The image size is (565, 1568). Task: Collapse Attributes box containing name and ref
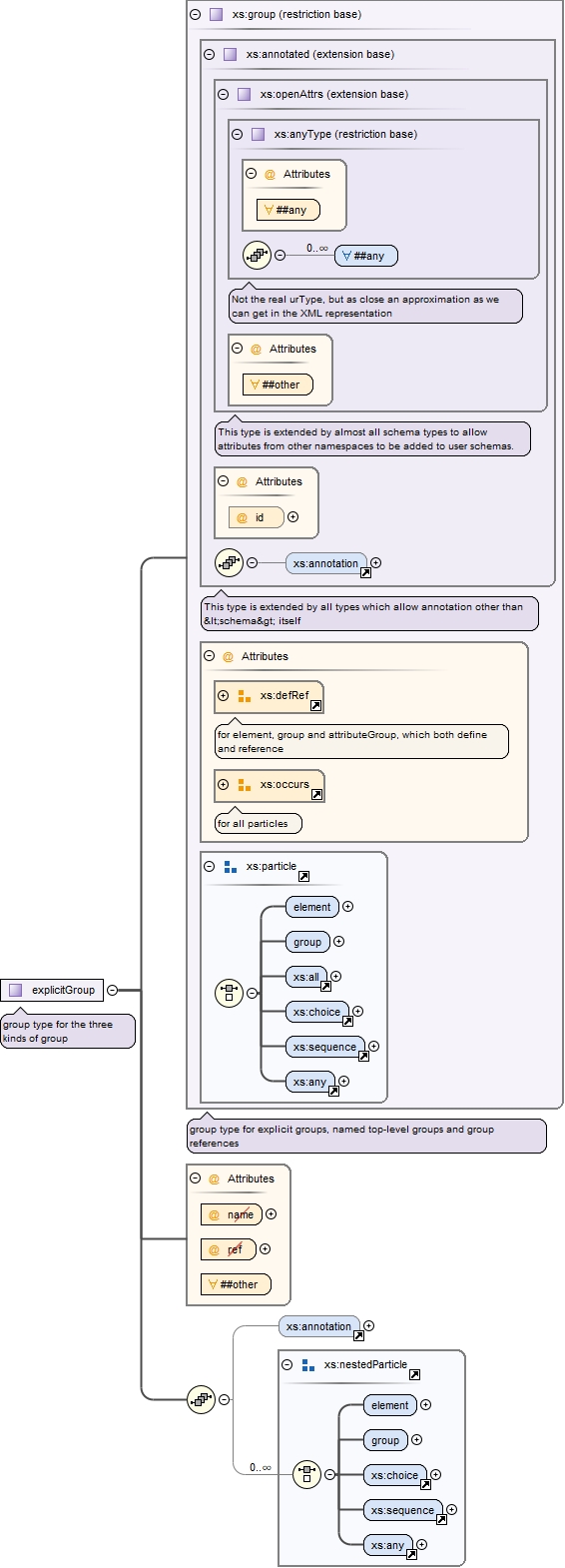click(195, 1178)
